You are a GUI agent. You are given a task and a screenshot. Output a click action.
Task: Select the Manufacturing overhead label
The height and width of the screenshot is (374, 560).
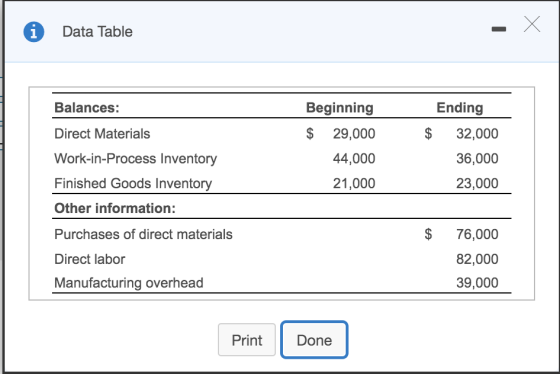pyautogui.click(x=129, y=283)
